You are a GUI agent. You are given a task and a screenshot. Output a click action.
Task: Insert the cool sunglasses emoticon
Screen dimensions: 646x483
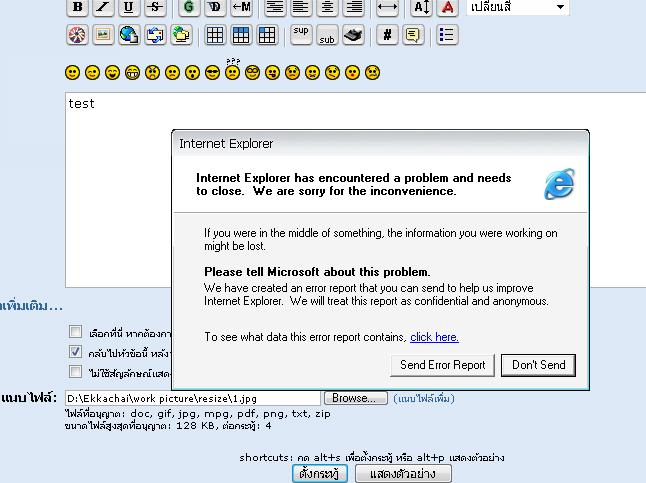click(x=213, y=73)
